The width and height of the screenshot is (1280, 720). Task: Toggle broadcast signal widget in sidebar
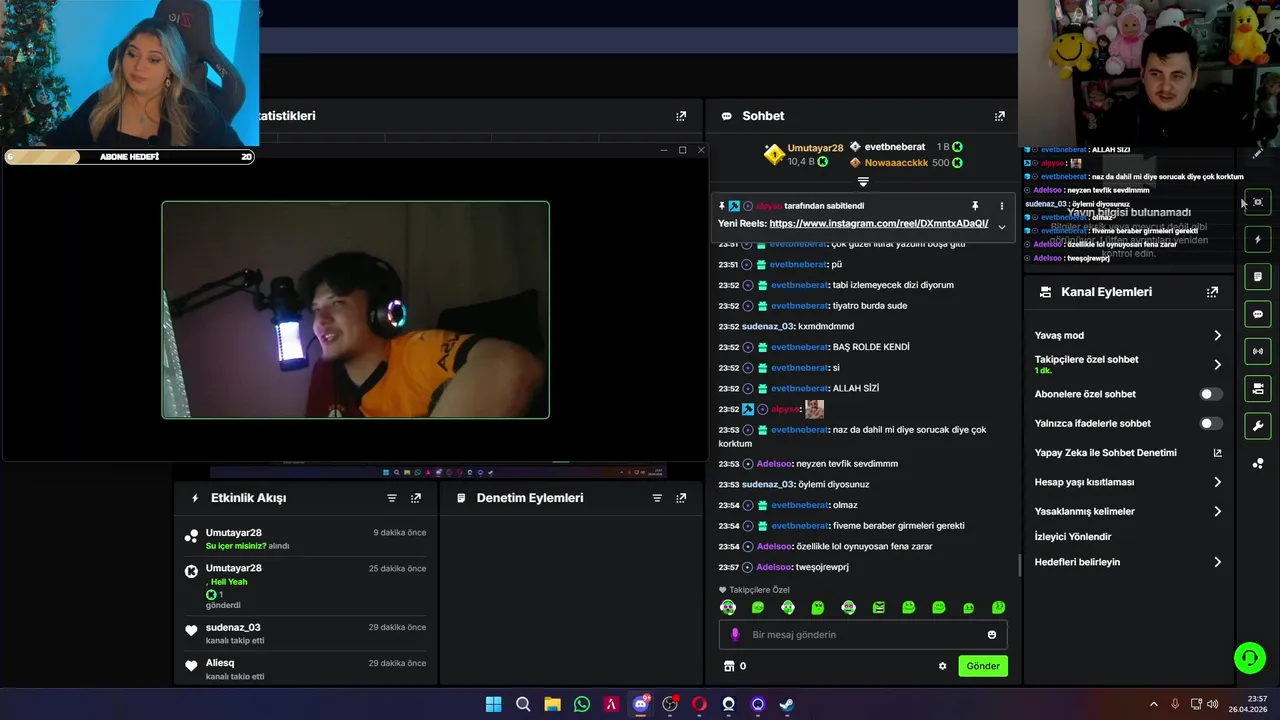[1258, 351]
